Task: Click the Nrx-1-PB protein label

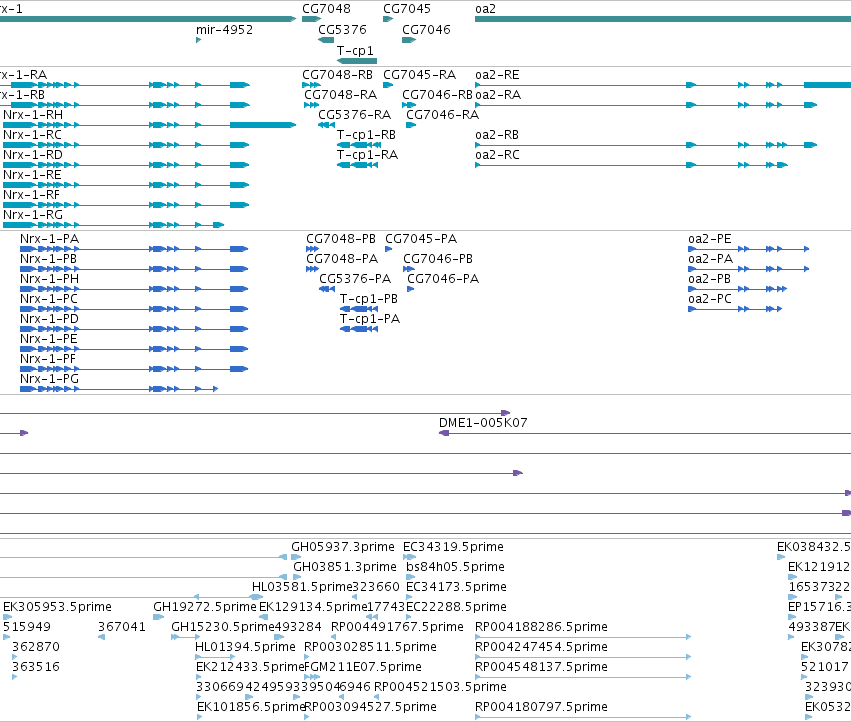Action: (x=48, y=259)
